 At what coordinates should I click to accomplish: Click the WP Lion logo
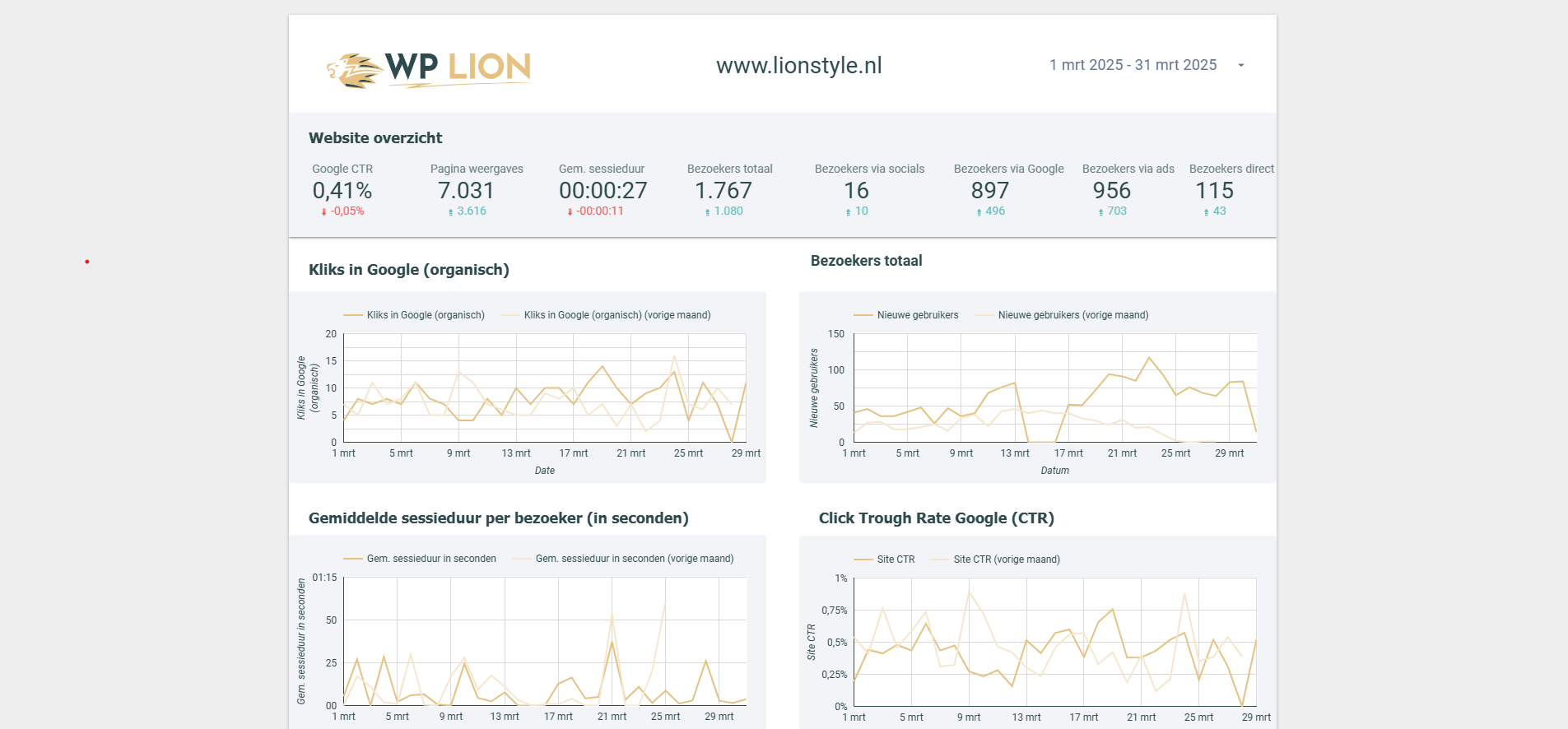click(429, 69)
